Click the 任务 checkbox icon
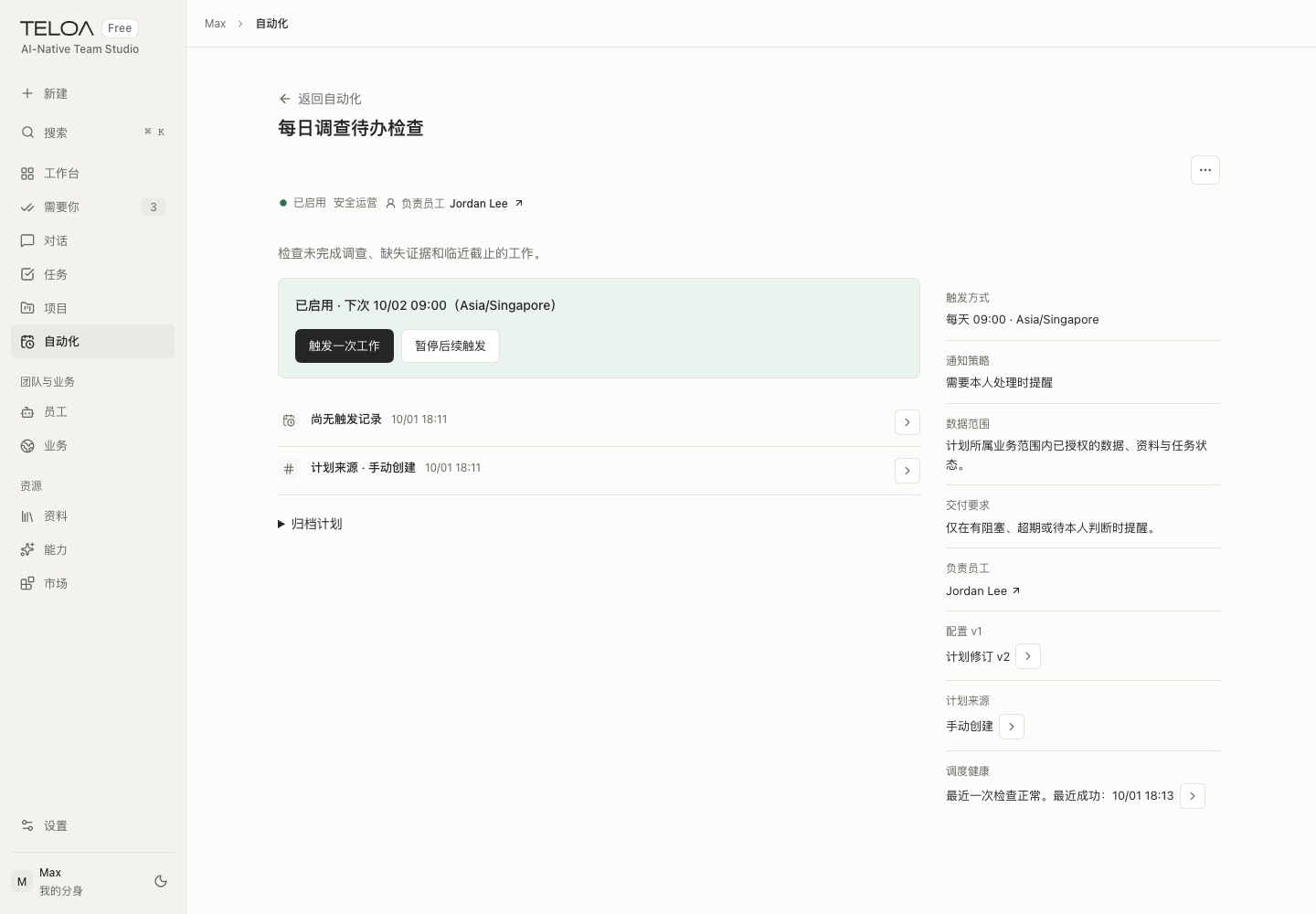The width and height of the screenshot is (1316, 914). coord(27,274)
